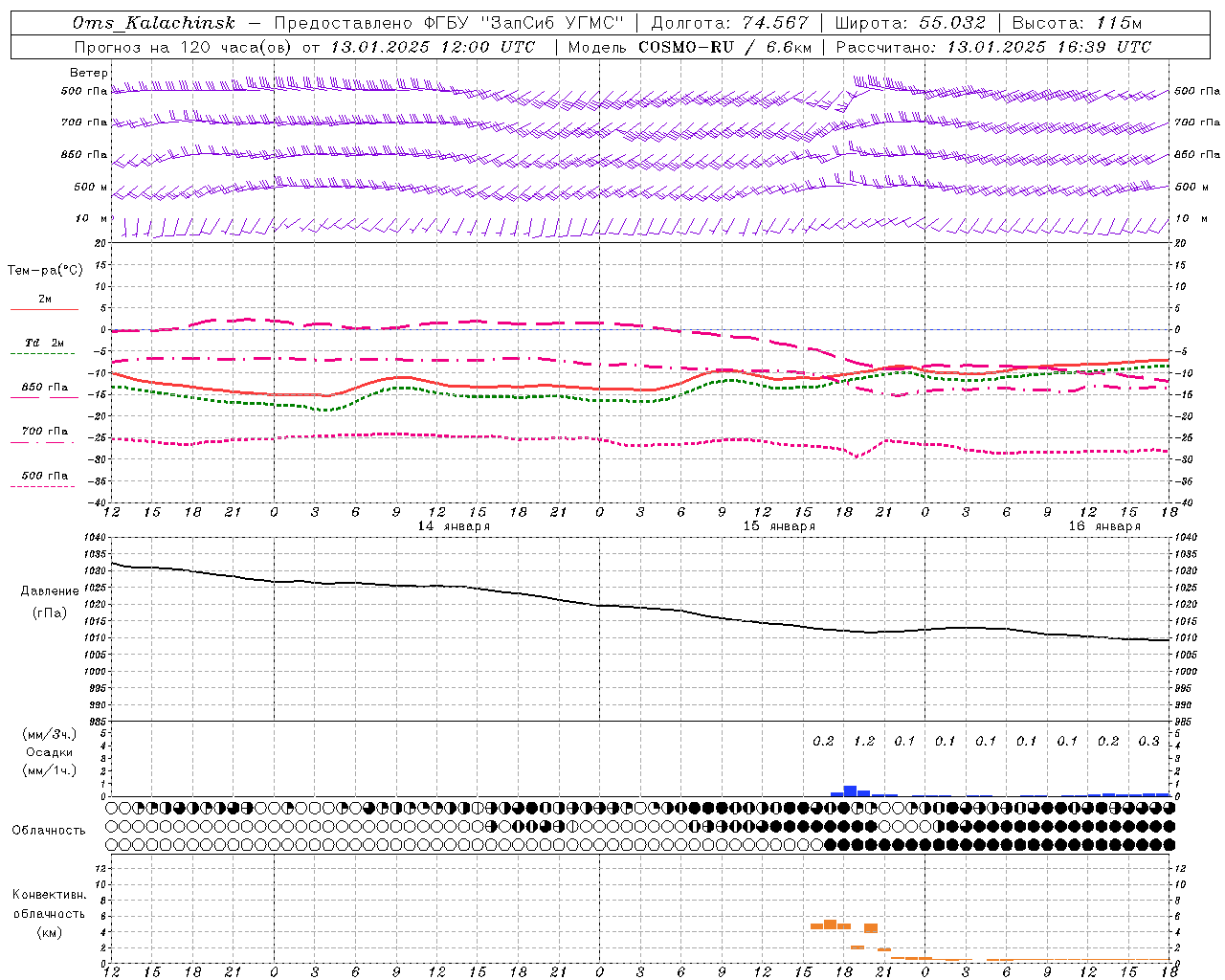Click the precipitation amount "1.2"
Viewport: 1225px width, 980px height.
pyautogui.click(x=864, y=742)
